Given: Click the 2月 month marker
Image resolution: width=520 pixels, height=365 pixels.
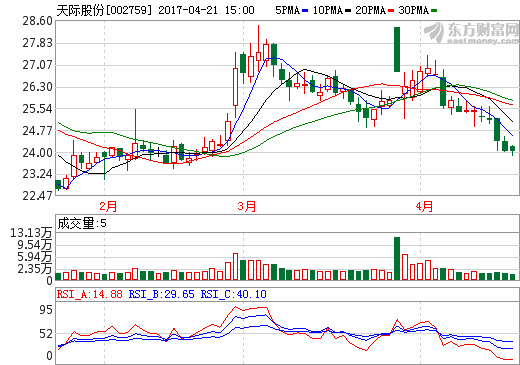Looking at the screenshot, I should 108,206.
